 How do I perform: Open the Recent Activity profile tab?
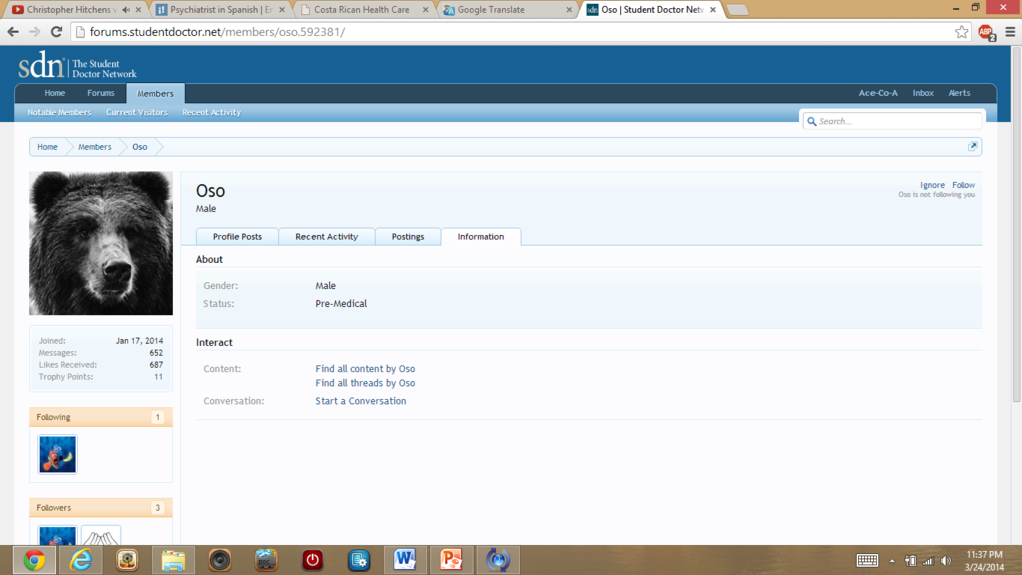(326, 237)
